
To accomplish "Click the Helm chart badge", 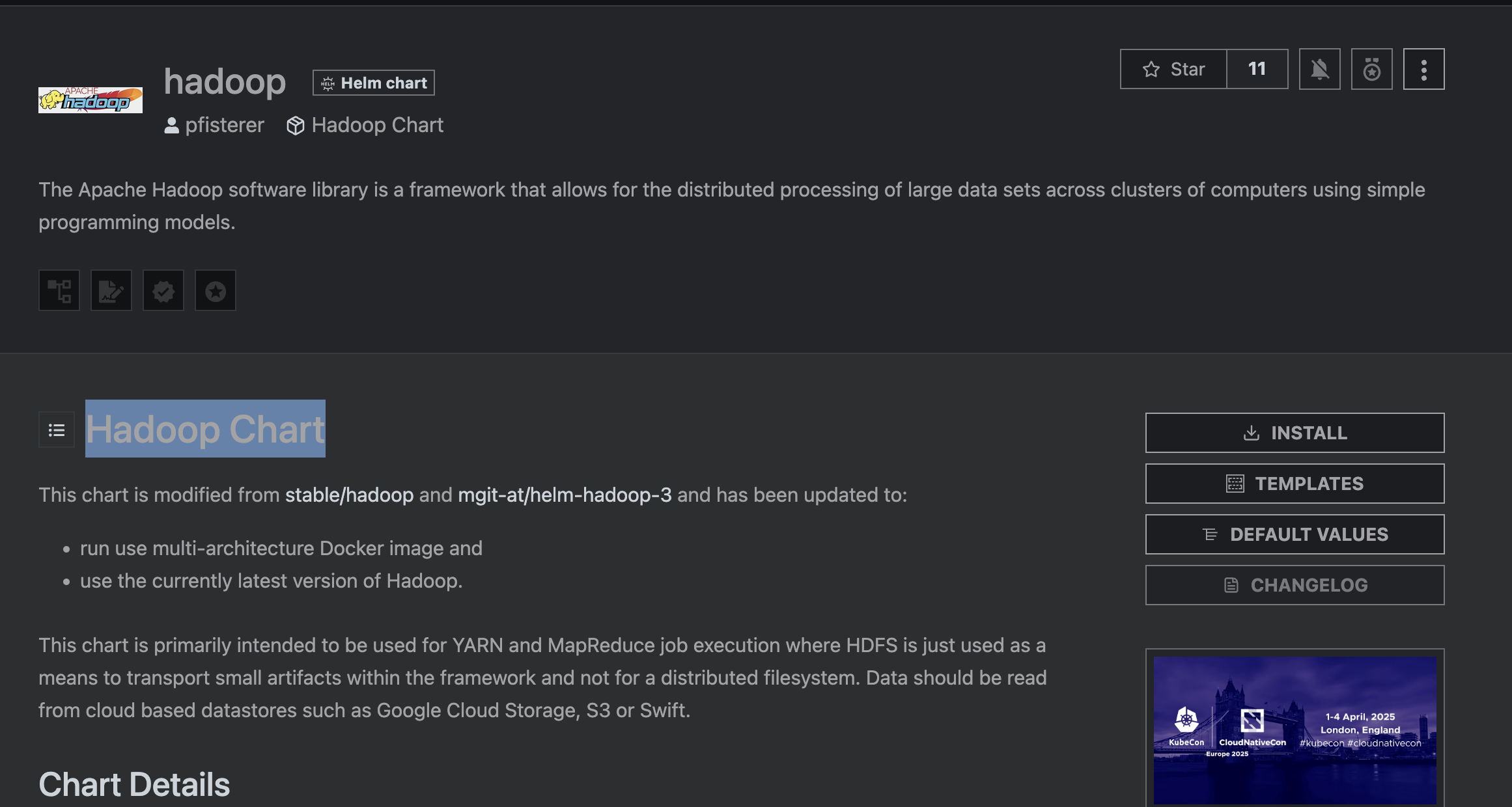I will pos(374,83).
